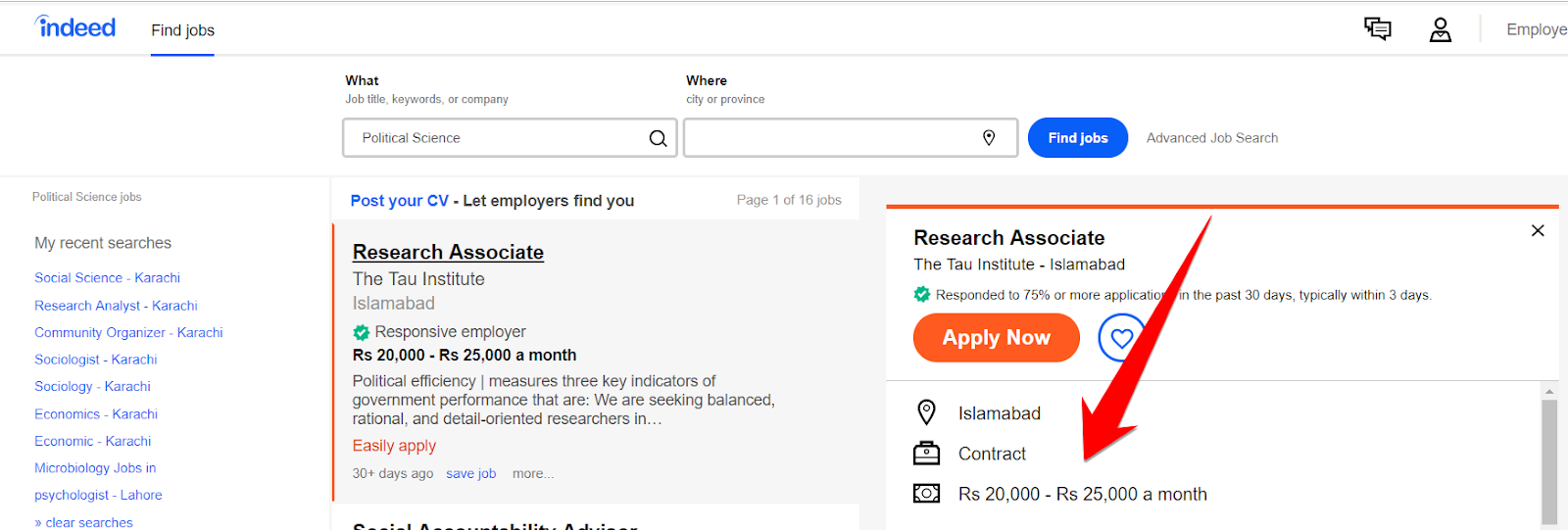Viewport: 1568px width, 530px height.
Task: Open the messages chat icon
Action: [1378, 29]
